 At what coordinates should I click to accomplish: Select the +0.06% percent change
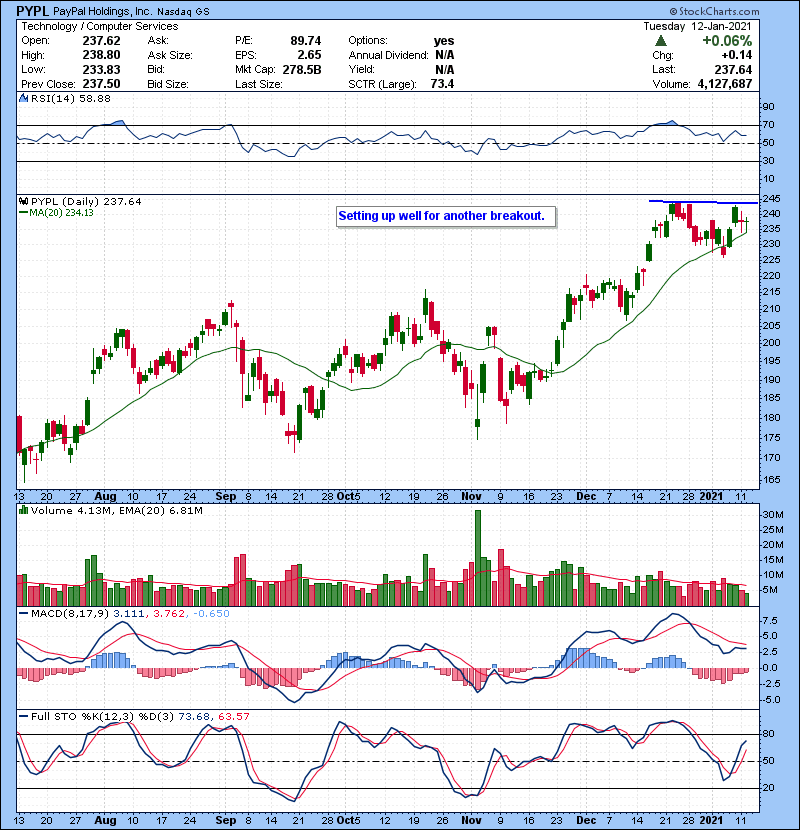point(727,41)
